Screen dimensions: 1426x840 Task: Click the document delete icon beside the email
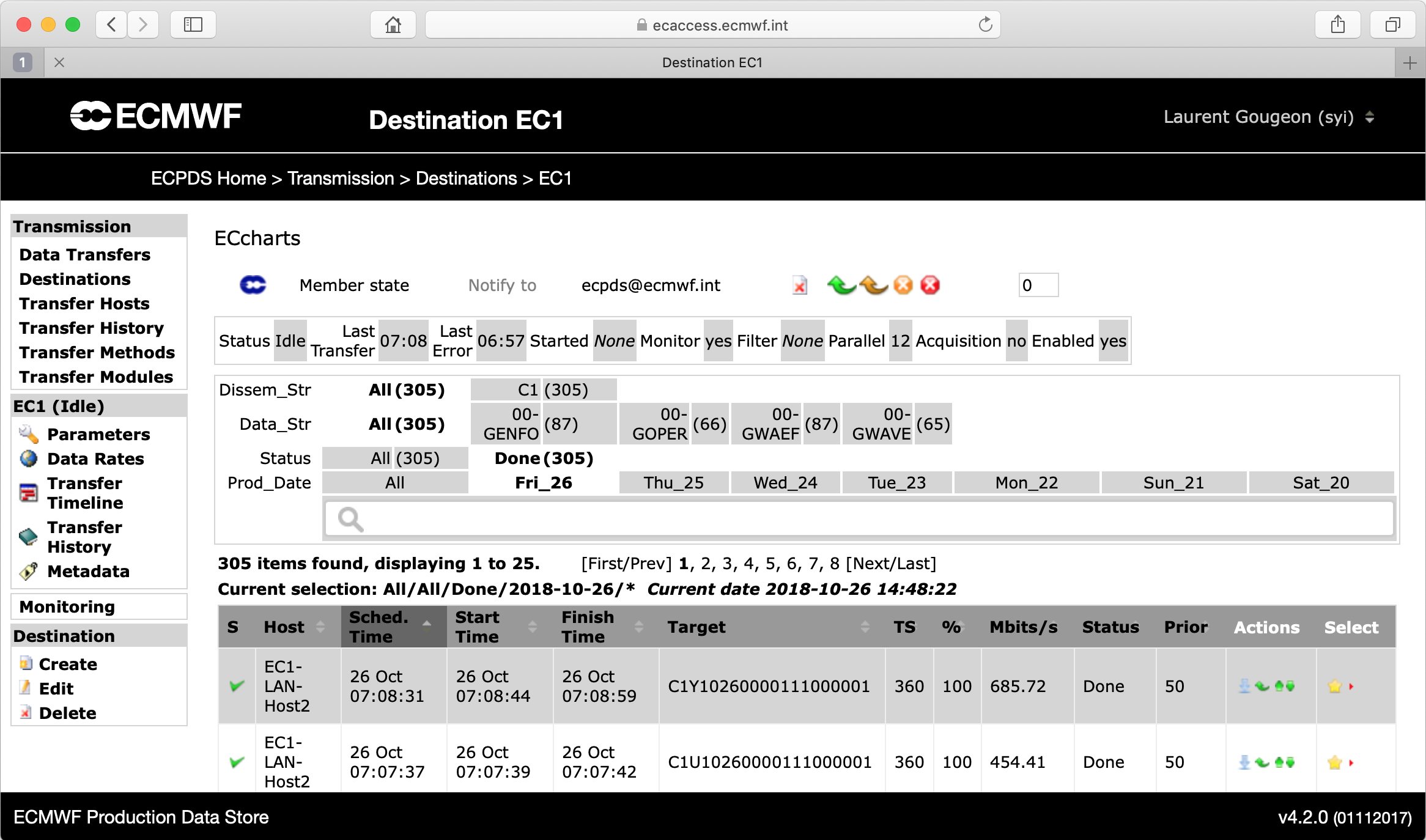(x=799, y=285)
